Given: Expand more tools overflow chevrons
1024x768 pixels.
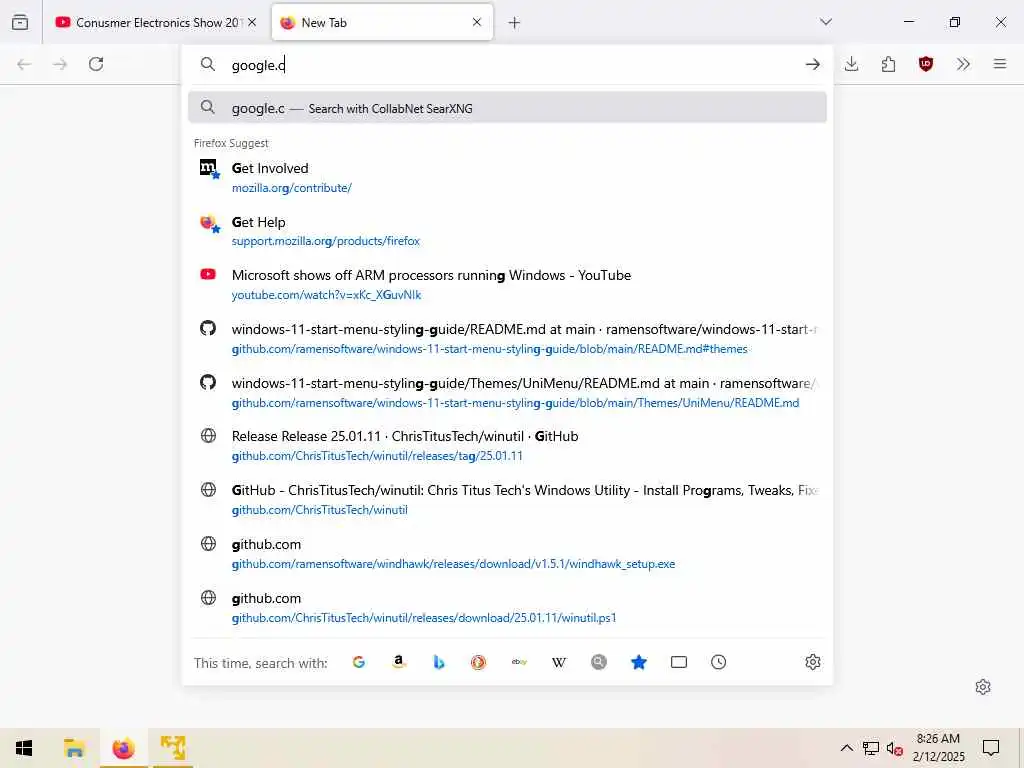Looking at the screenshot, I should 963,64.
